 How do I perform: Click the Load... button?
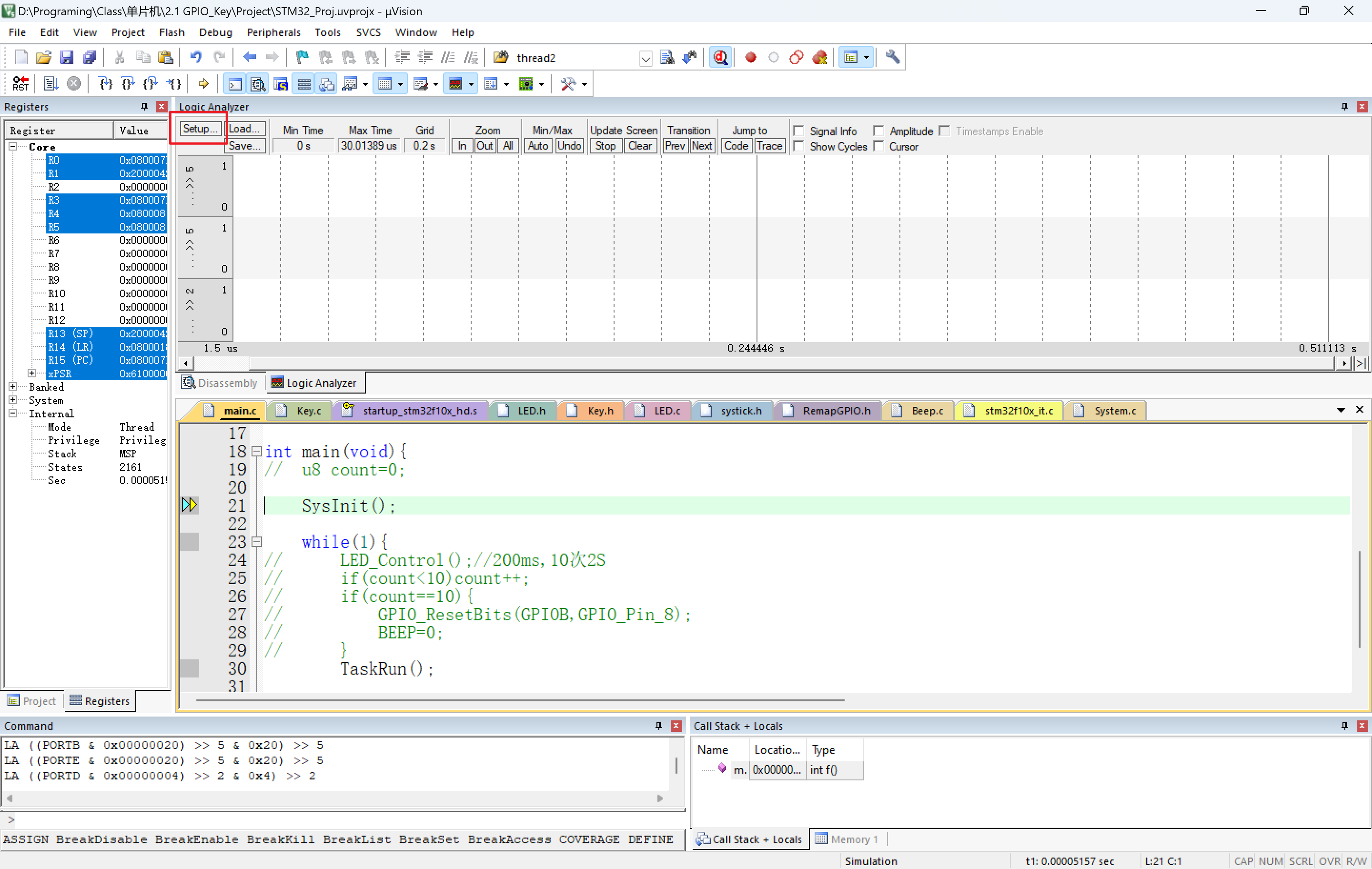coord(245,129)
